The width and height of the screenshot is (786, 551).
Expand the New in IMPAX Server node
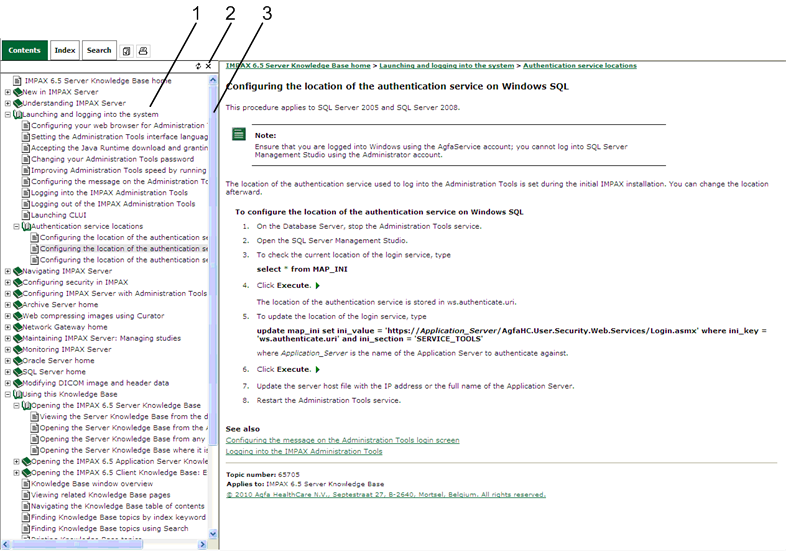point(8,92)
